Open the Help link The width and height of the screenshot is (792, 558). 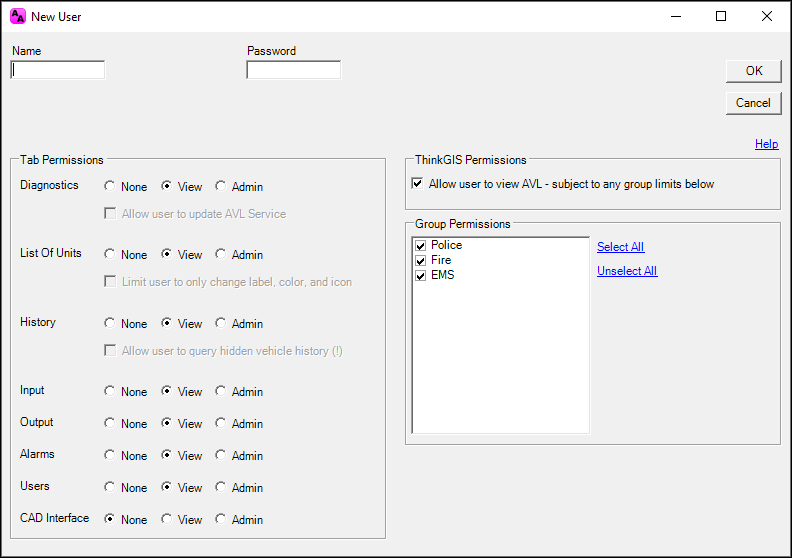click(x=766, y=144)
